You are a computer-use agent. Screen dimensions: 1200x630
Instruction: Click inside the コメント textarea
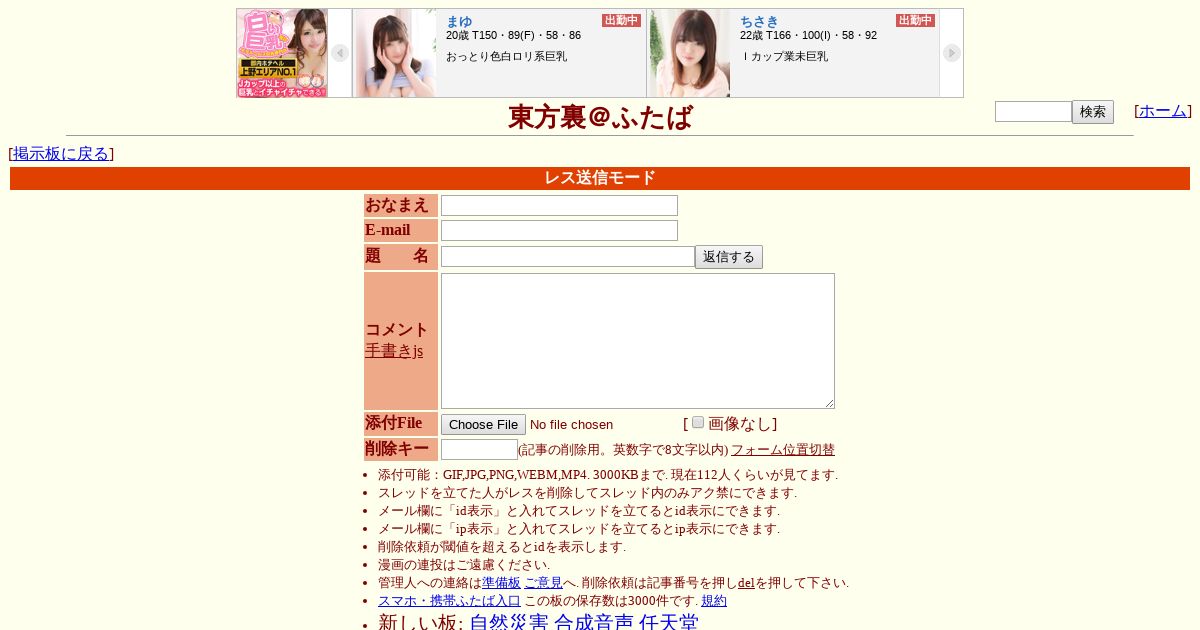[638, 341]
